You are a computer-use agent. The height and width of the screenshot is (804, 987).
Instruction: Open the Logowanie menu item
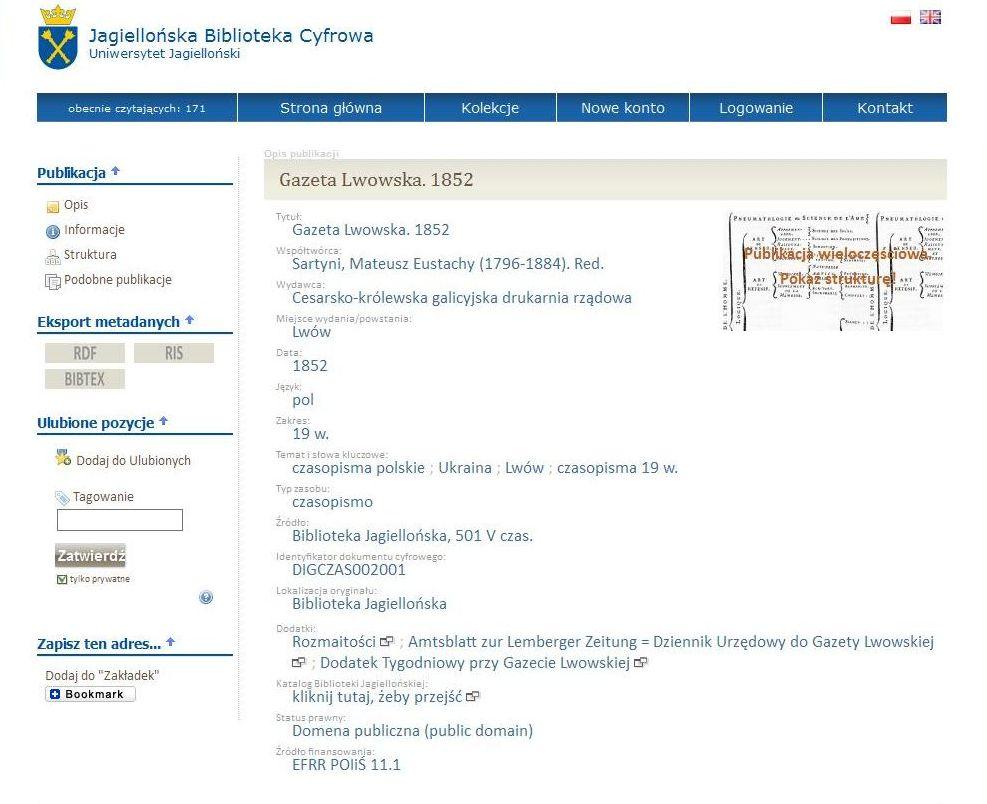(x=756, y=108)
